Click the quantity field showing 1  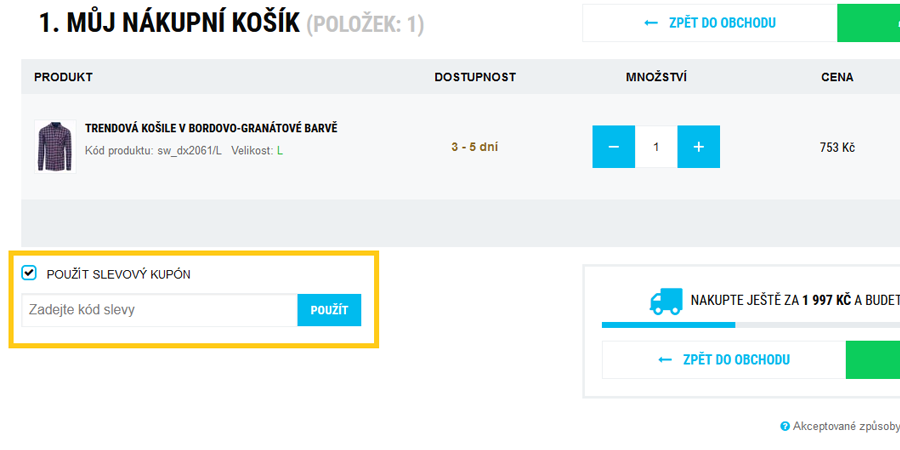pyautogui.click(x=656, y=147)
